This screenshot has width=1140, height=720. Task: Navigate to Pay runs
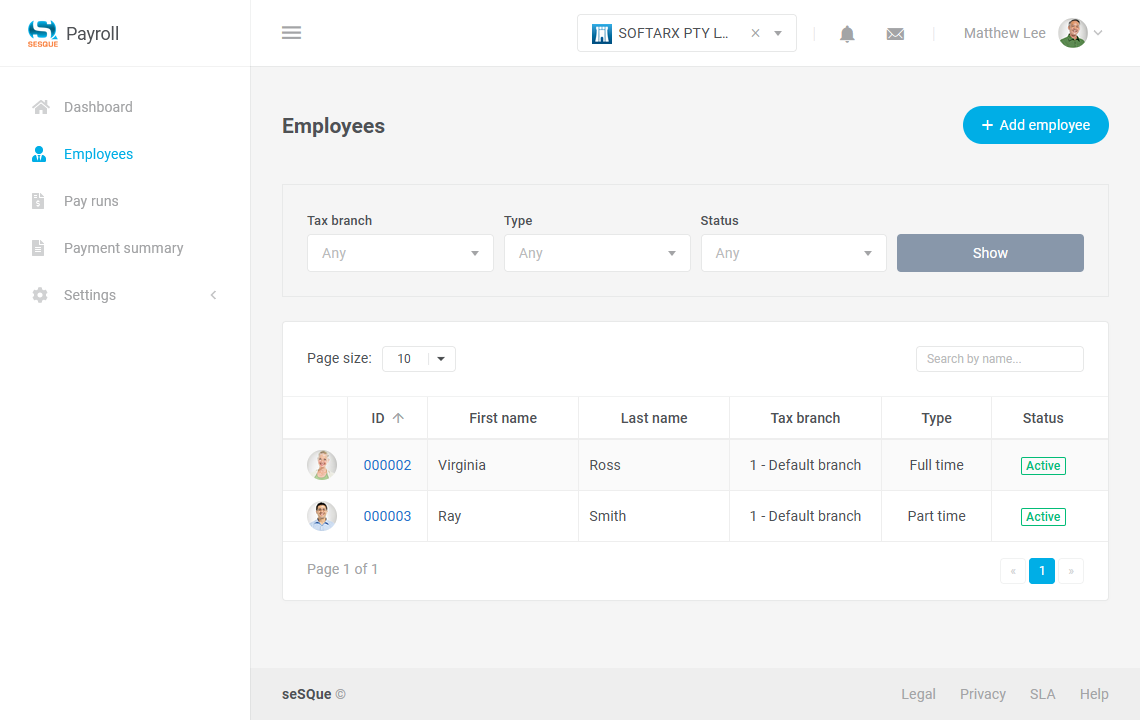click(x=90, y=201)
